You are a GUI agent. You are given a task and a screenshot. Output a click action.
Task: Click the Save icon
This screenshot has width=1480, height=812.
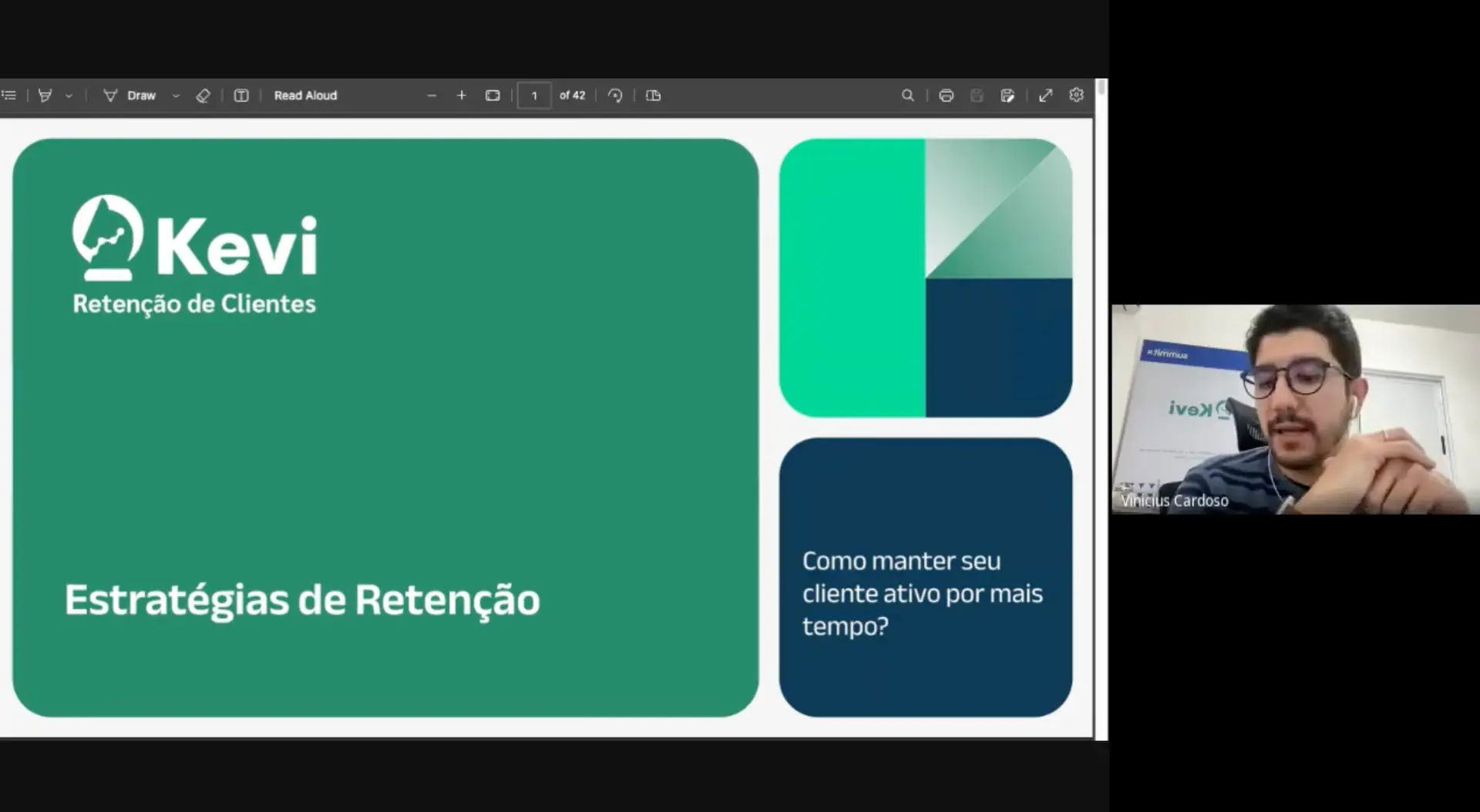(977, 96)
